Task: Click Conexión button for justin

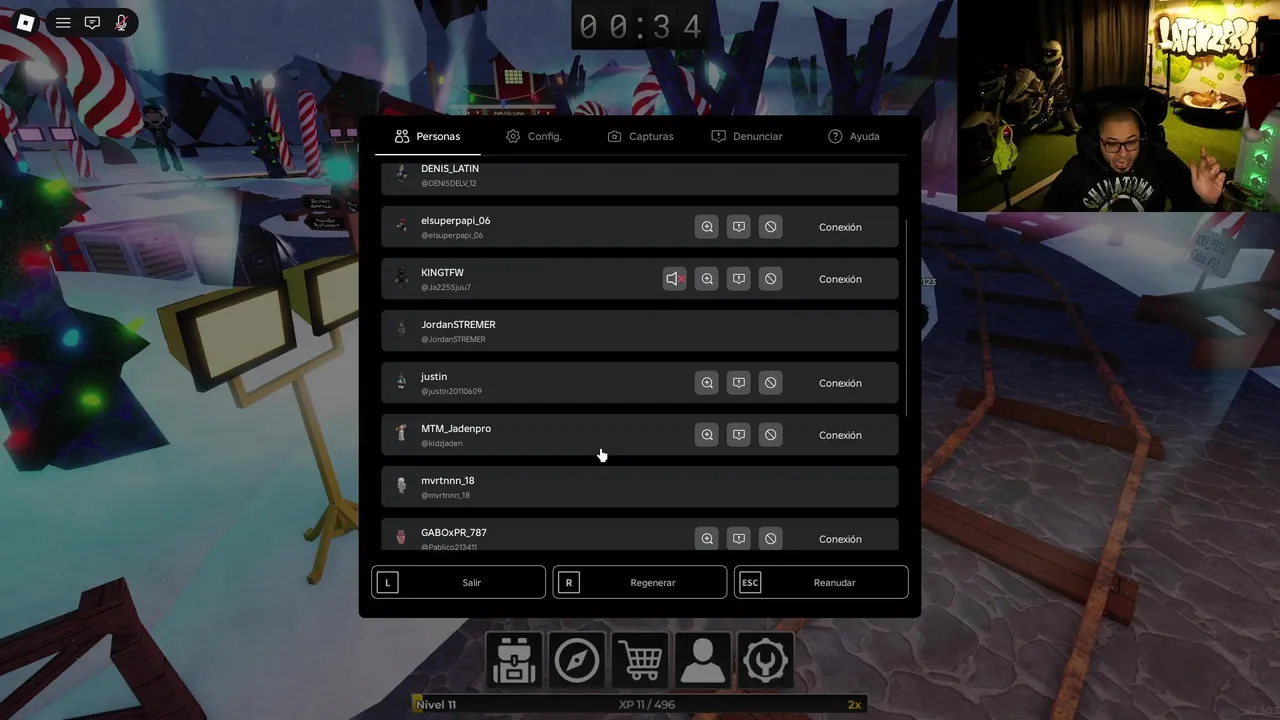Action: 840,383
